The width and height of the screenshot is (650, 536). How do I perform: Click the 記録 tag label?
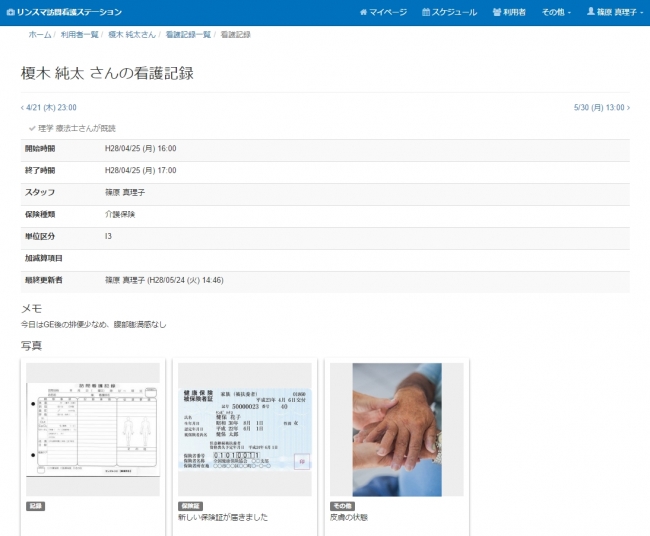[x=35, y=506]
